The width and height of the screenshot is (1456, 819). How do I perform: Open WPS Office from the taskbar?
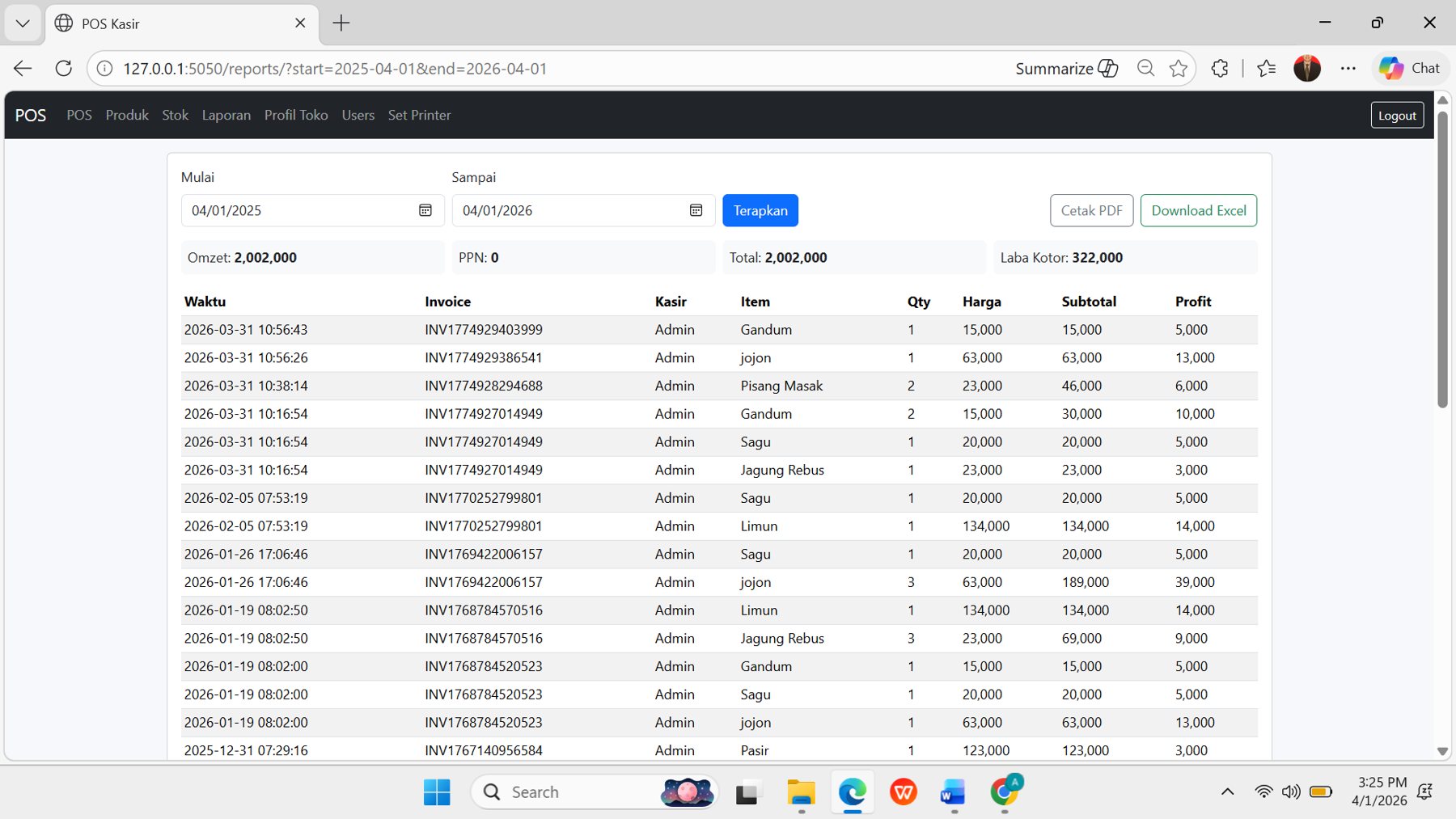(902, 792)
